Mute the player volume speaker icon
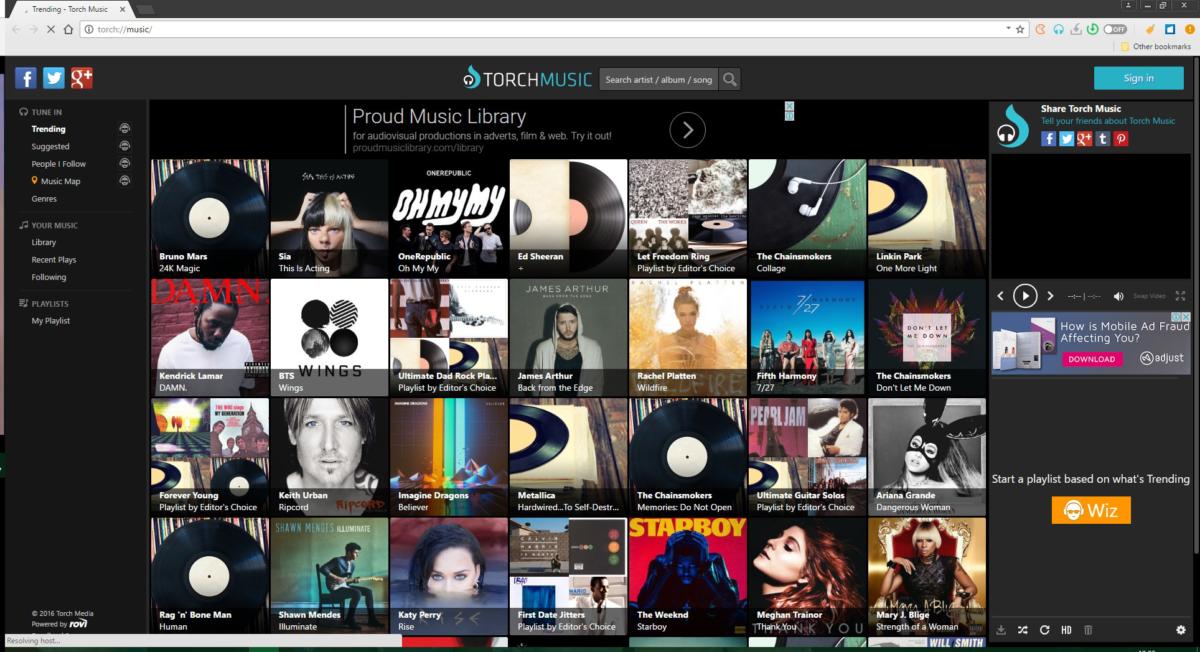 [x=1120, y=296]
